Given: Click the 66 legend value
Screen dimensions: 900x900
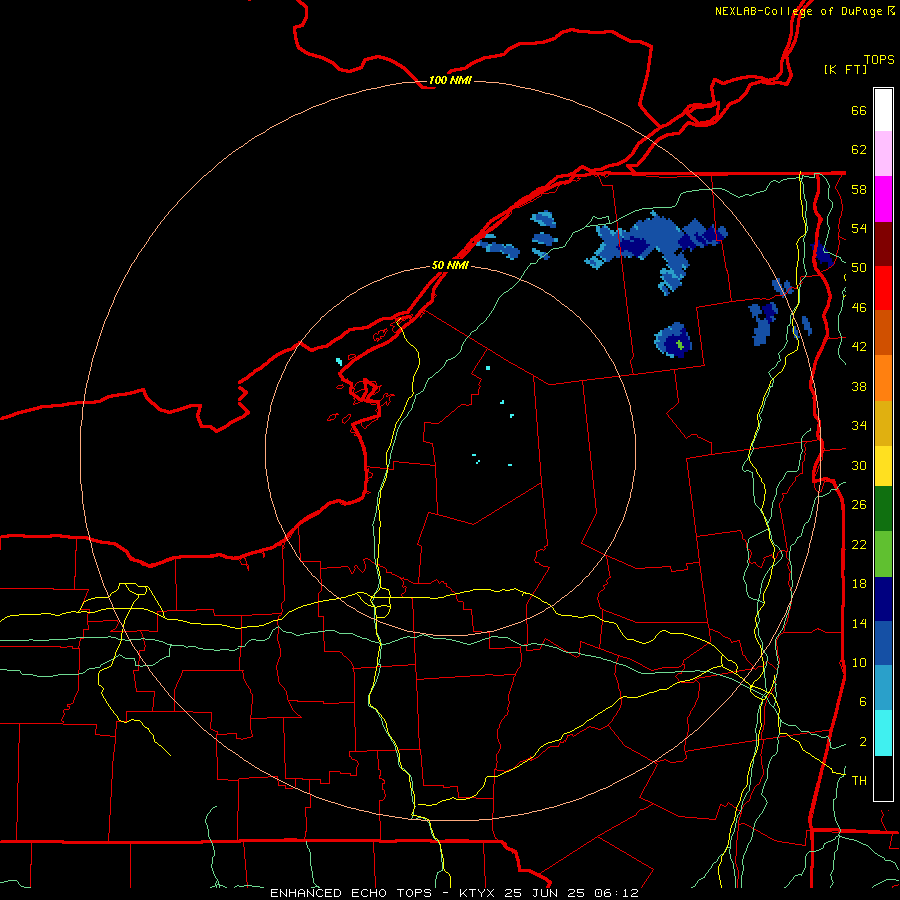Looking at the screenshot, I should coord(859,110).
